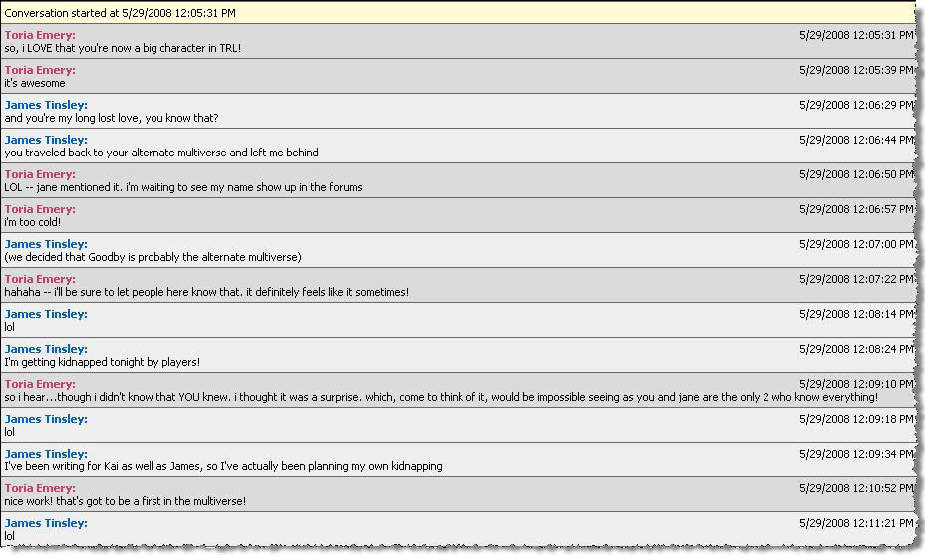Image resolution: width=925 pixels, height=555 pixels.
Task: Select "I've been writing for Kai" message
Action: (x=223, y=466)
